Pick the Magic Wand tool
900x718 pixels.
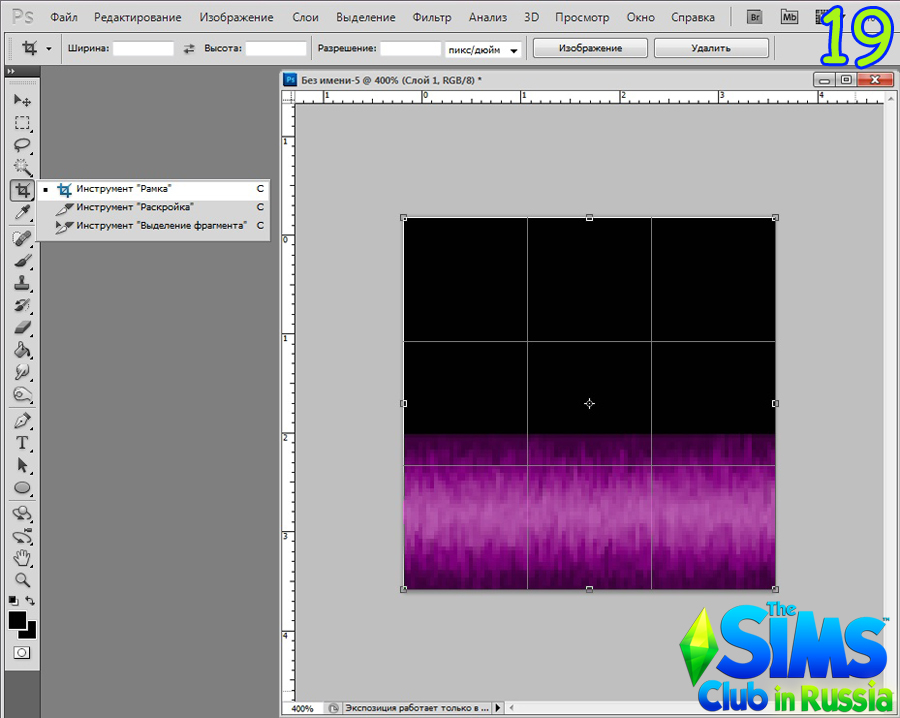[x=21, y=168]
